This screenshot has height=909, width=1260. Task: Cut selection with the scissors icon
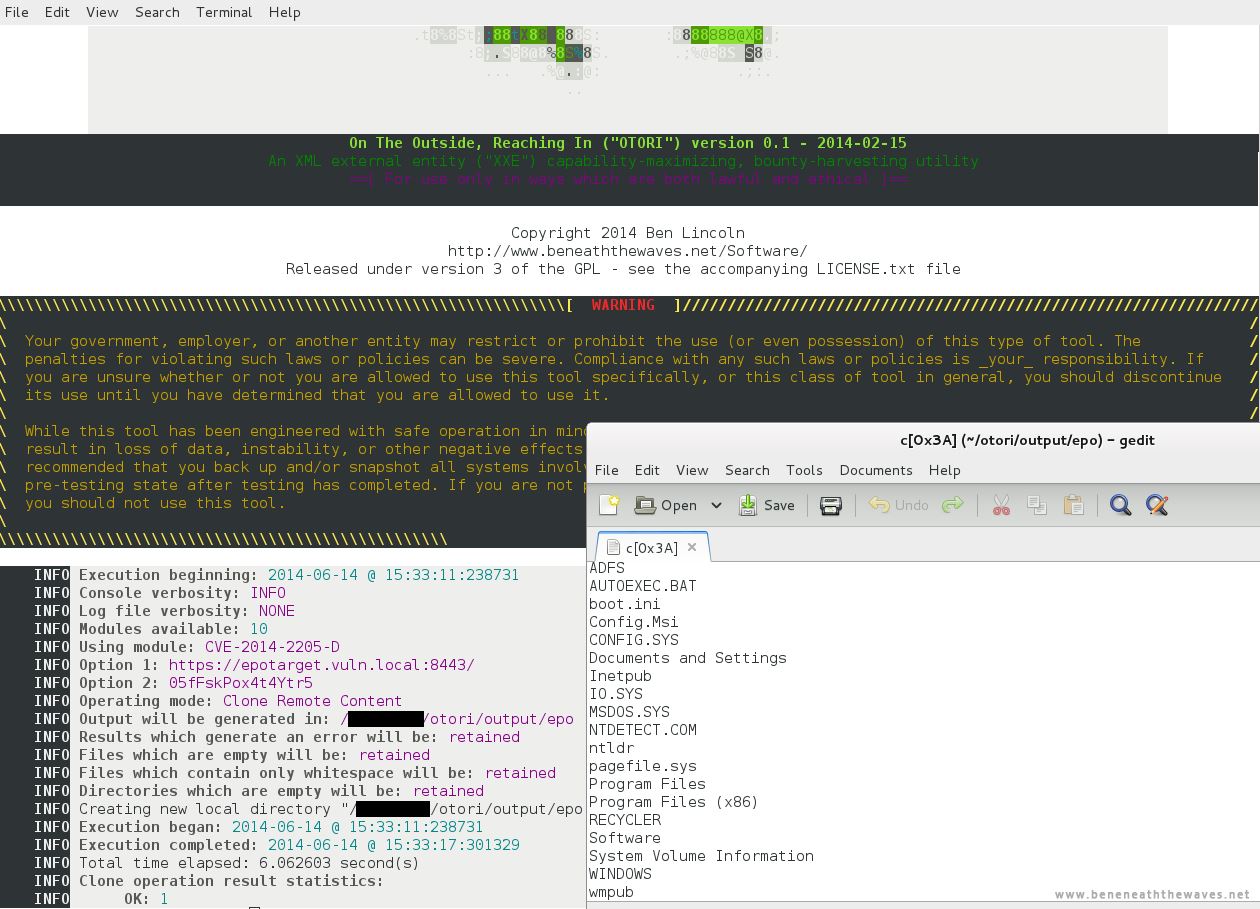(1001, 505)
